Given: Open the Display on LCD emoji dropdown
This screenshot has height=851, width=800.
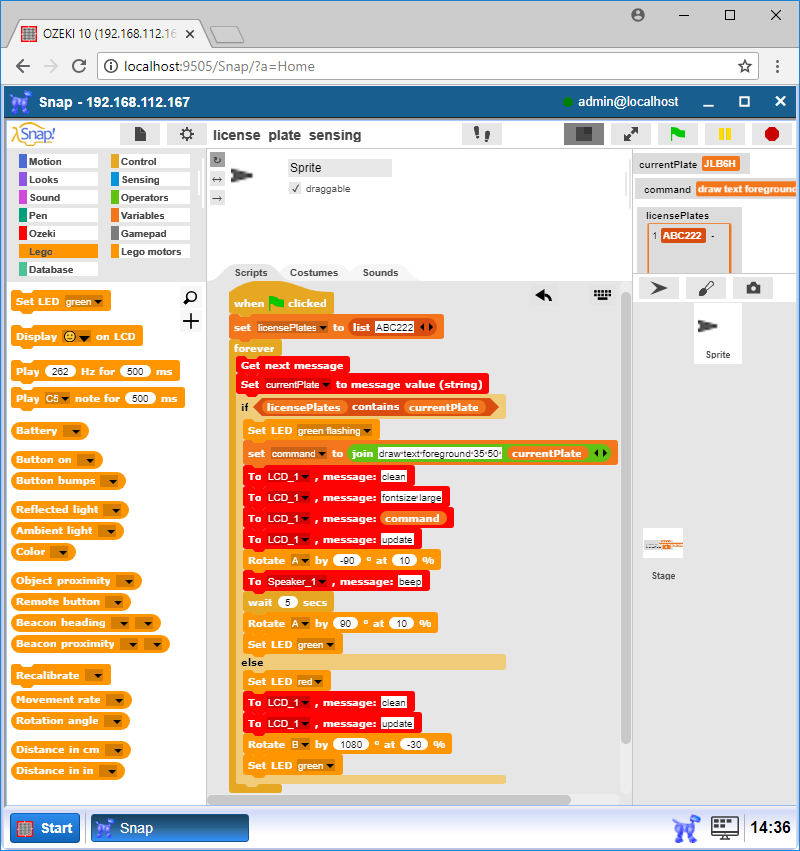Looking at the screenshot, I should tap(85, 338).
